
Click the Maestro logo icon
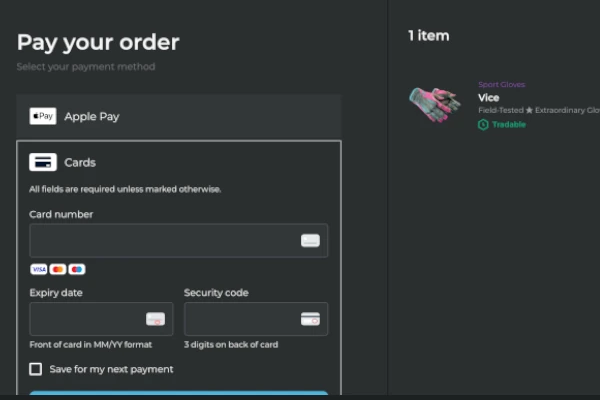(77, 269)
